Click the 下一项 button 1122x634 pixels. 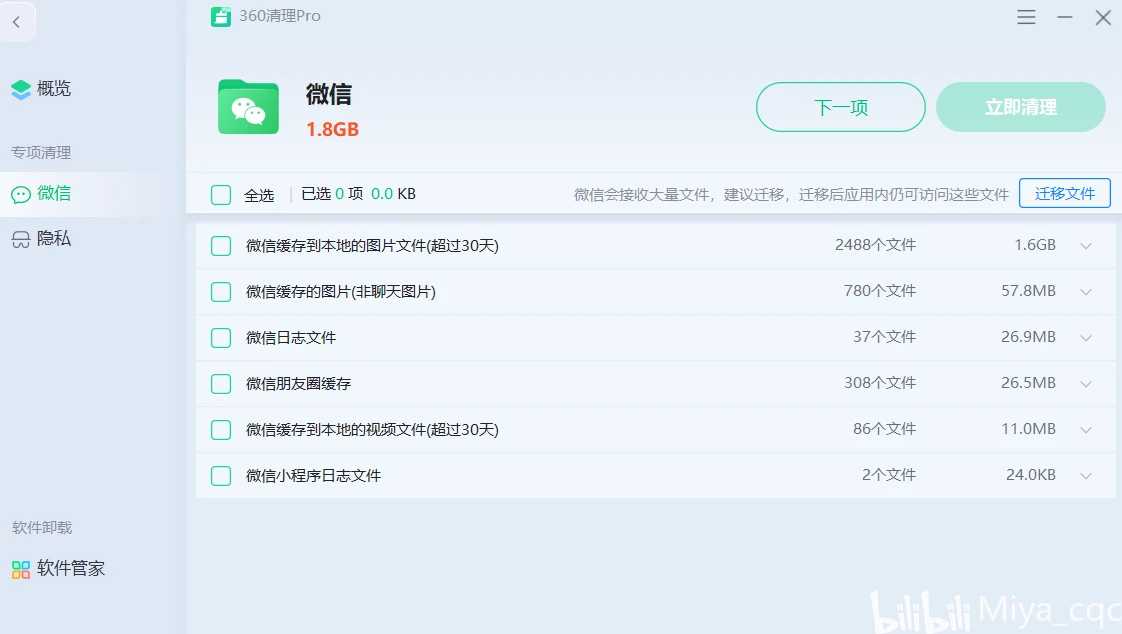[x=840, y=107]
